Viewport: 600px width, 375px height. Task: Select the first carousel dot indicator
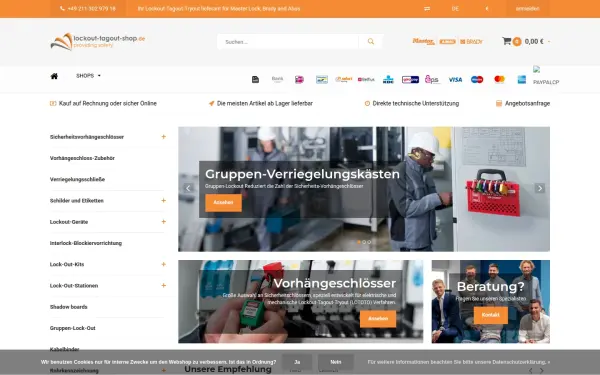pyautogui.click(x=359, y=242)
